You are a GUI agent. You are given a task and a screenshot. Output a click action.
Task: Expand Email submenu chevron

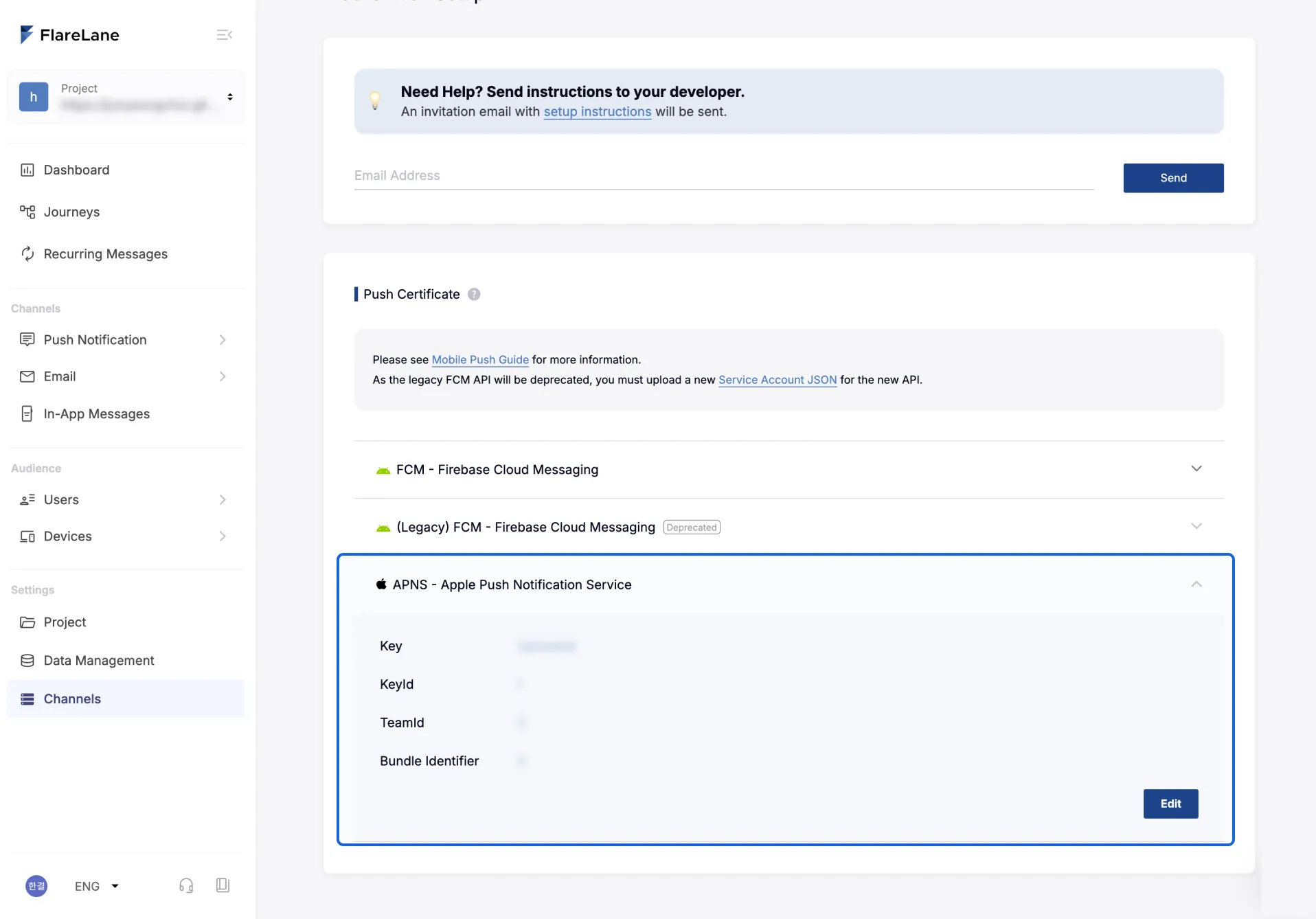(223, 376)
